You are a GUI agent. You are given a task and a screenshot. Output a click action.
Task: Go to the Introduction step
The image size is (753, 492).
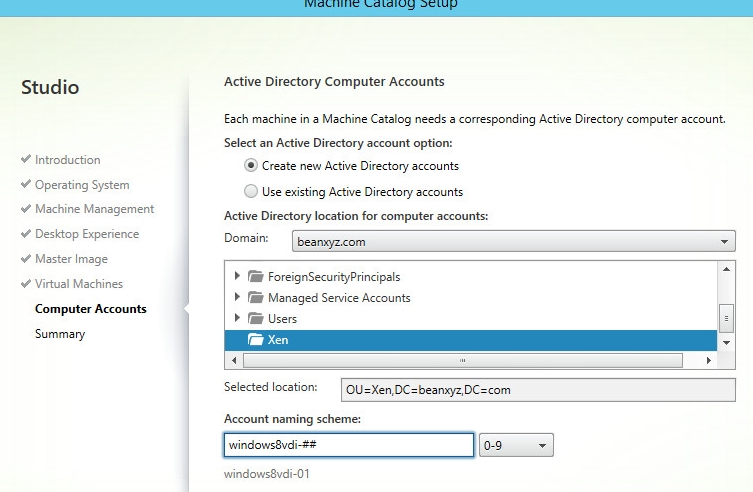pyautogui.click(x=68, y=160)
